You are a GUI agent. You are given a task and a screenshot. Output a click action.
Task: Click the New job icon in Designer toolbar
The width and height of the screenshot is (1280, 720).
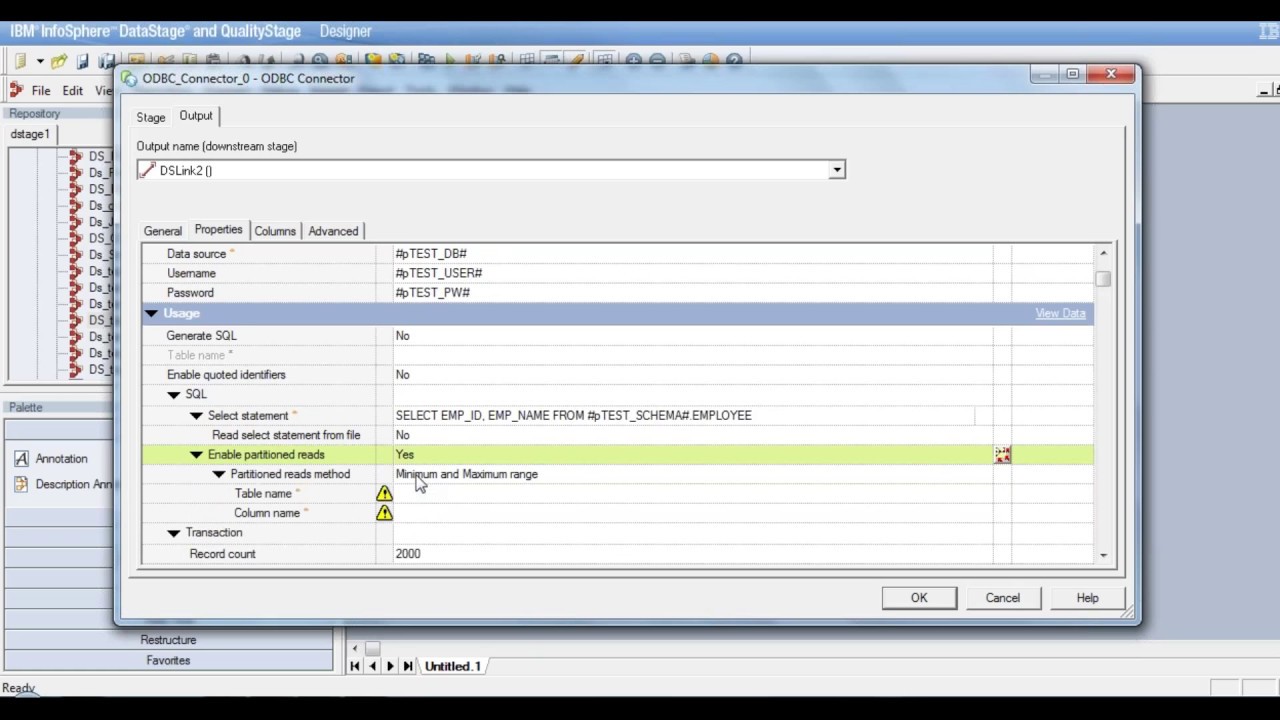20,61
